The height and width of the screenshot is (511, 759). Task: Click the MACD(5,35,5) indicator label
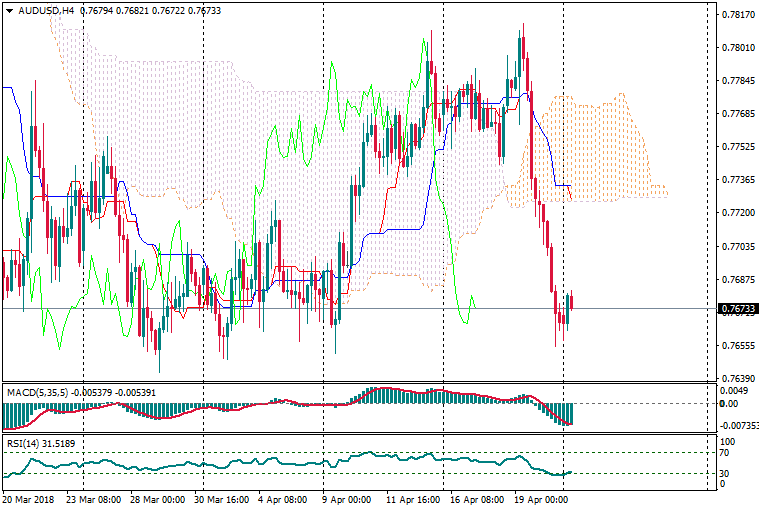pyautogui.click(x=36, y=392)
